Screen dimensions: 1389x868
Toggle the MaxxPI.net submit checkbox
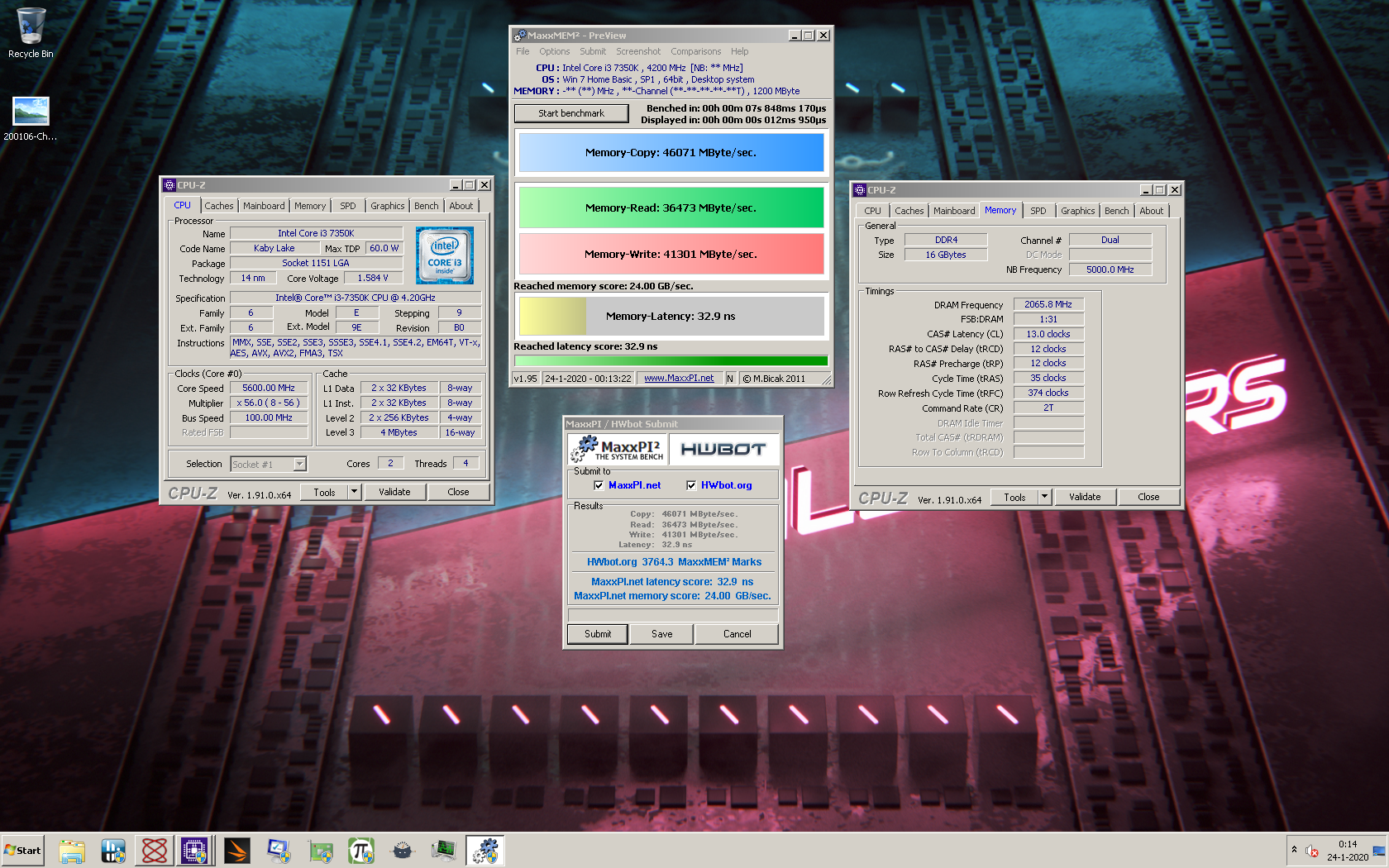[x=599, y=485]
